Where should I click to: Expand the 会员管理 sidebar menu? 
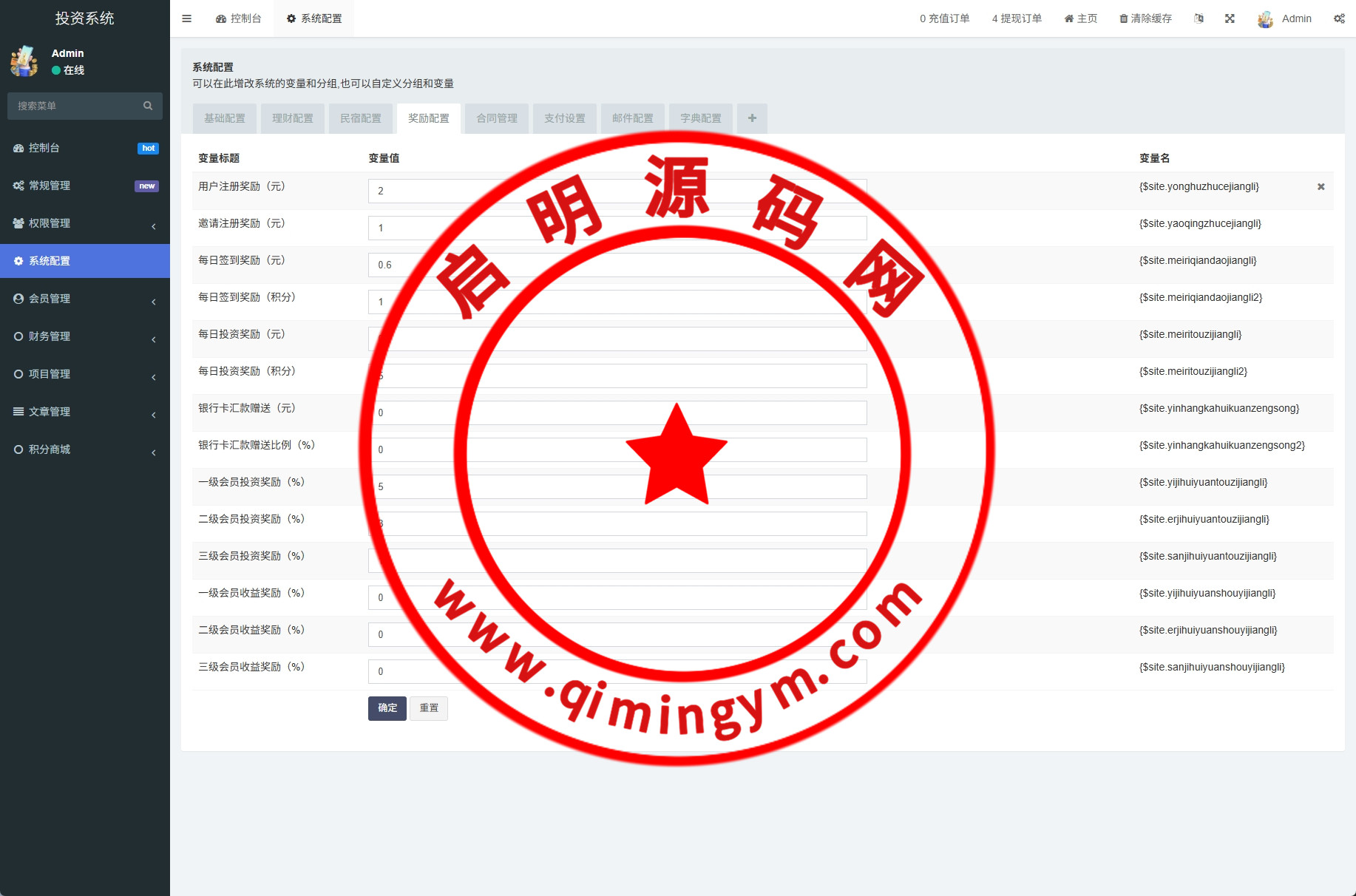click(x=85, y=299)
